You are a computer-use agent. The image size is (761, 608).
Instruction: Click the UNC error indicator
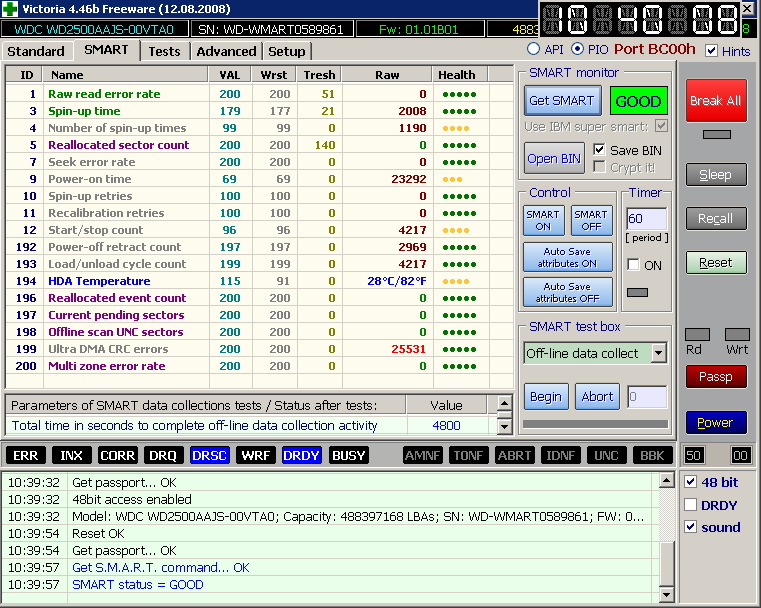click(x=606, y=455)
